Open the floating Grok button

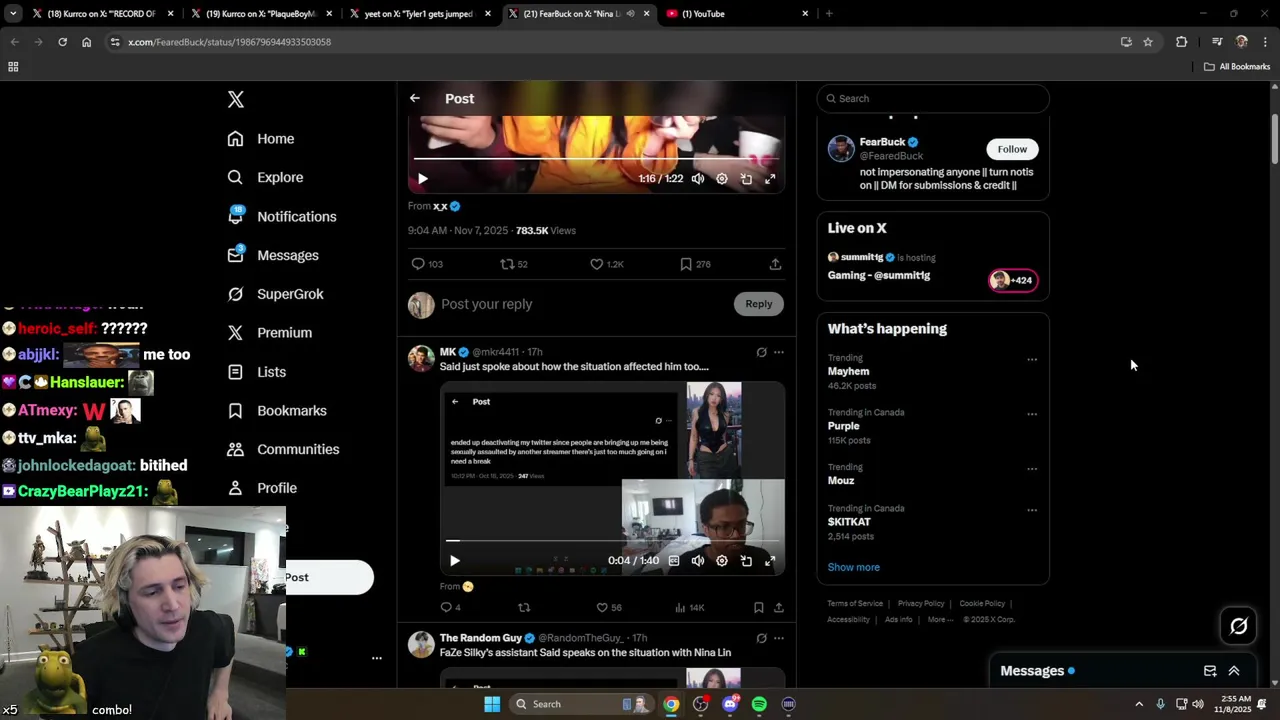click(x=1239, y=626)
